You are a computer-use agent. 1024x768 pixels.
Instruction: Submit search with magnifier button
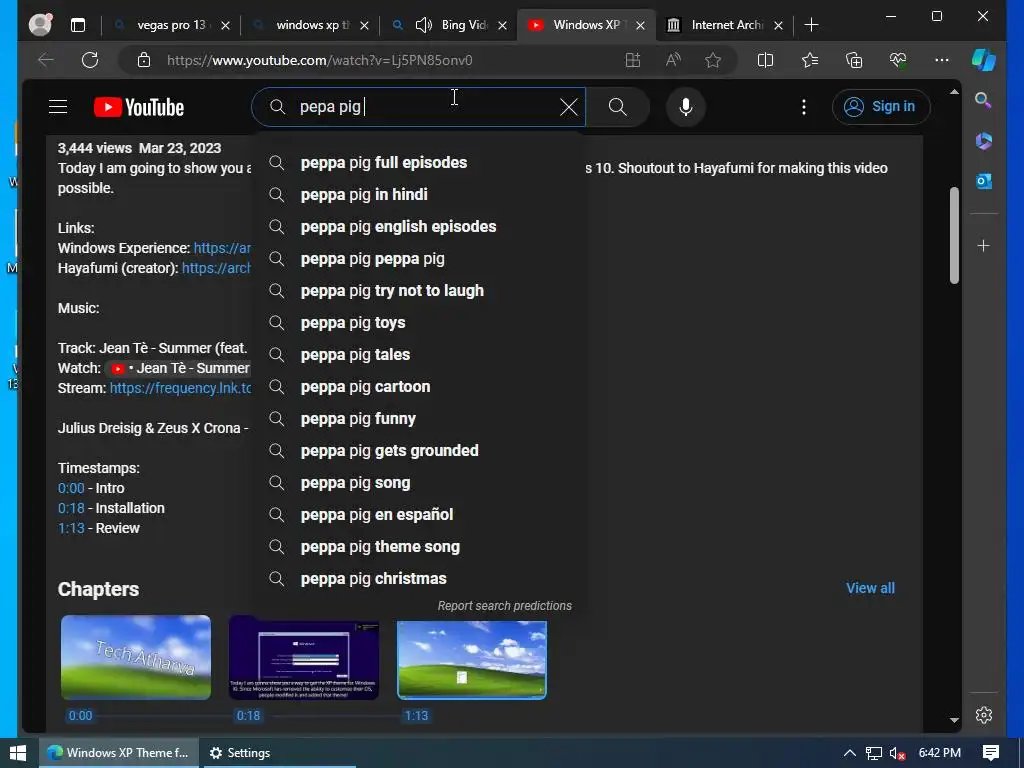point(618,107)
